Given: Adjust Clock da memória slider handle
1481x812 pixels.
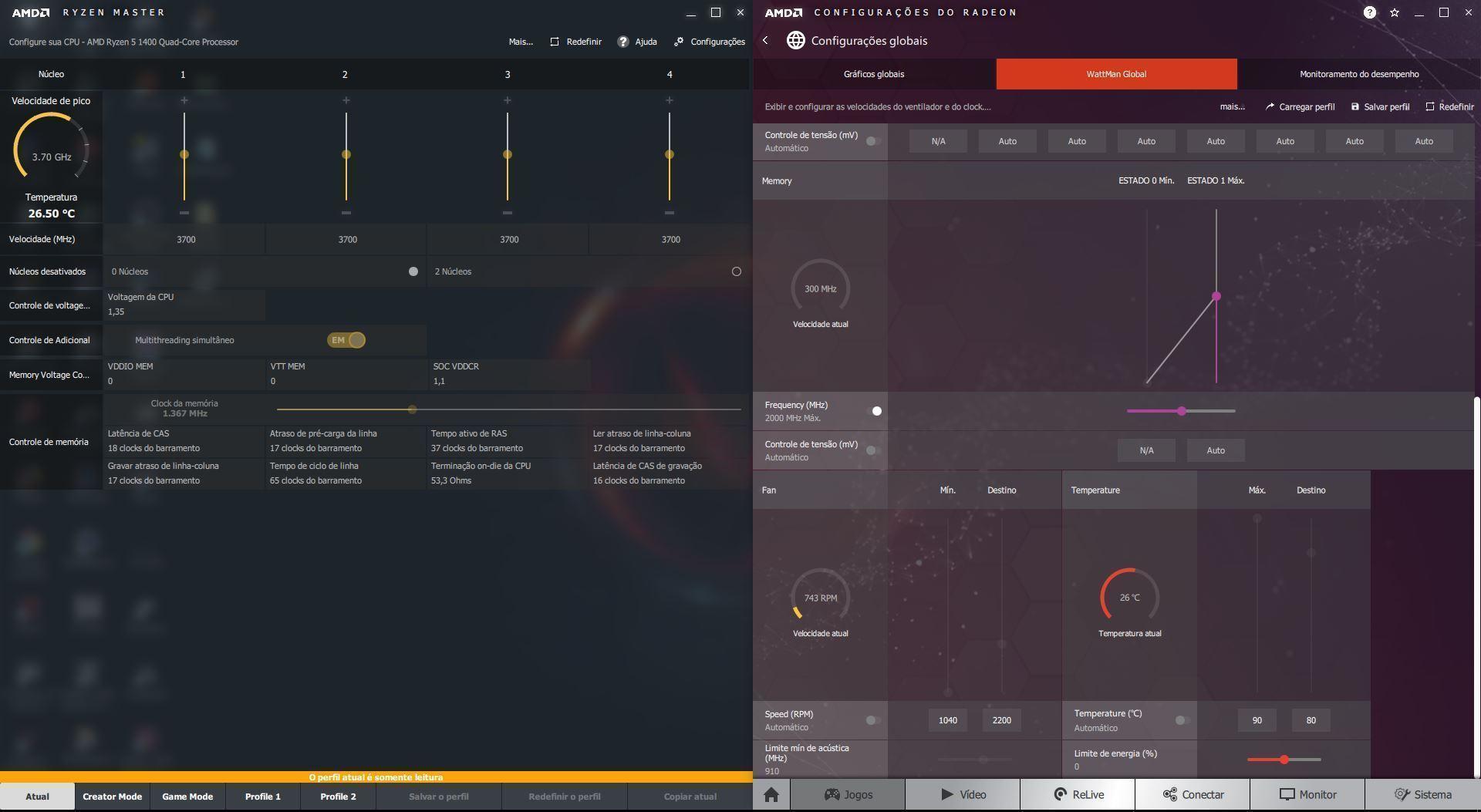Looking at the screenshot, I should point(412,409).
